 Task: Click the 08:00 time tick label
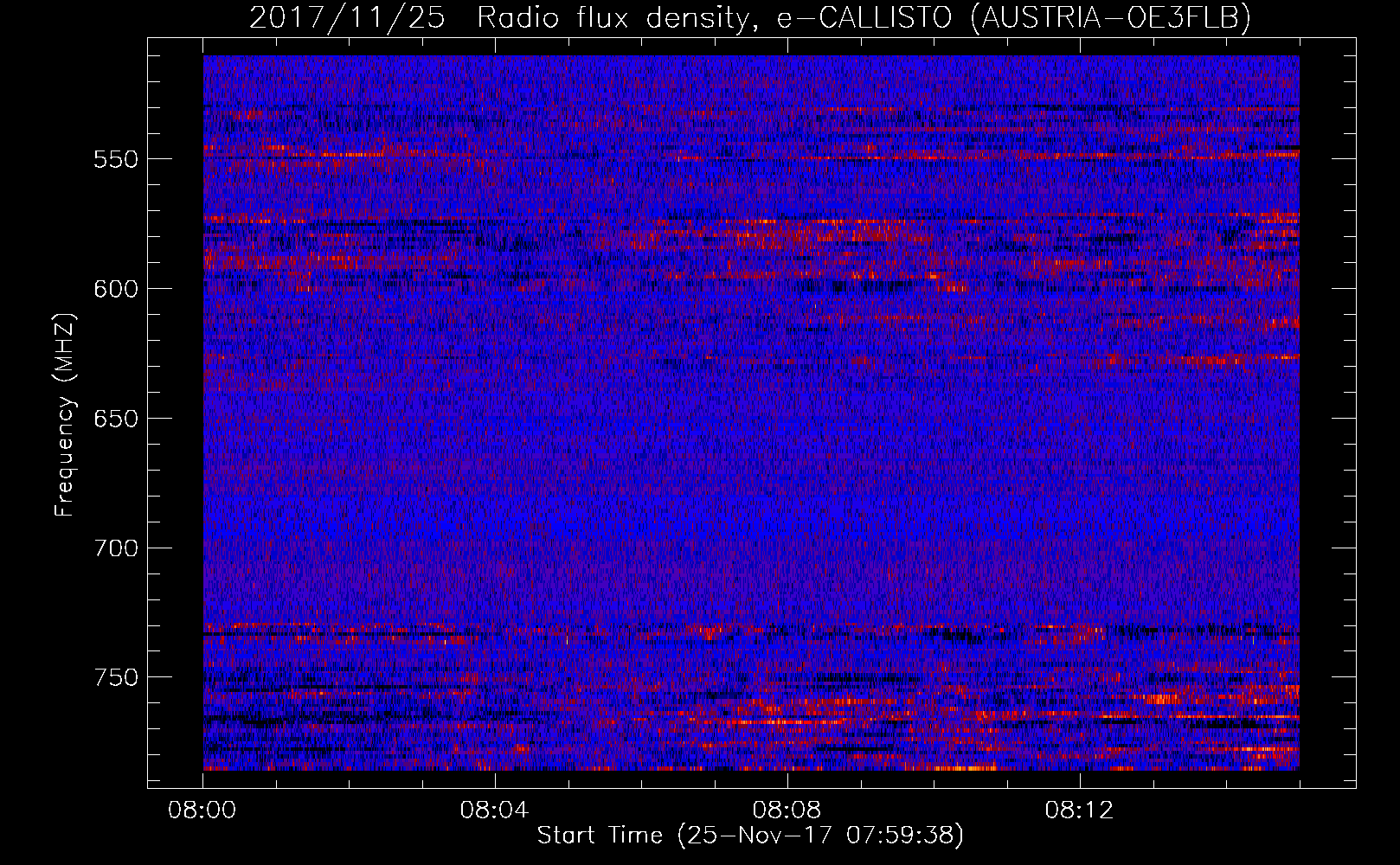pyautogui.click(x=202, y=811)
